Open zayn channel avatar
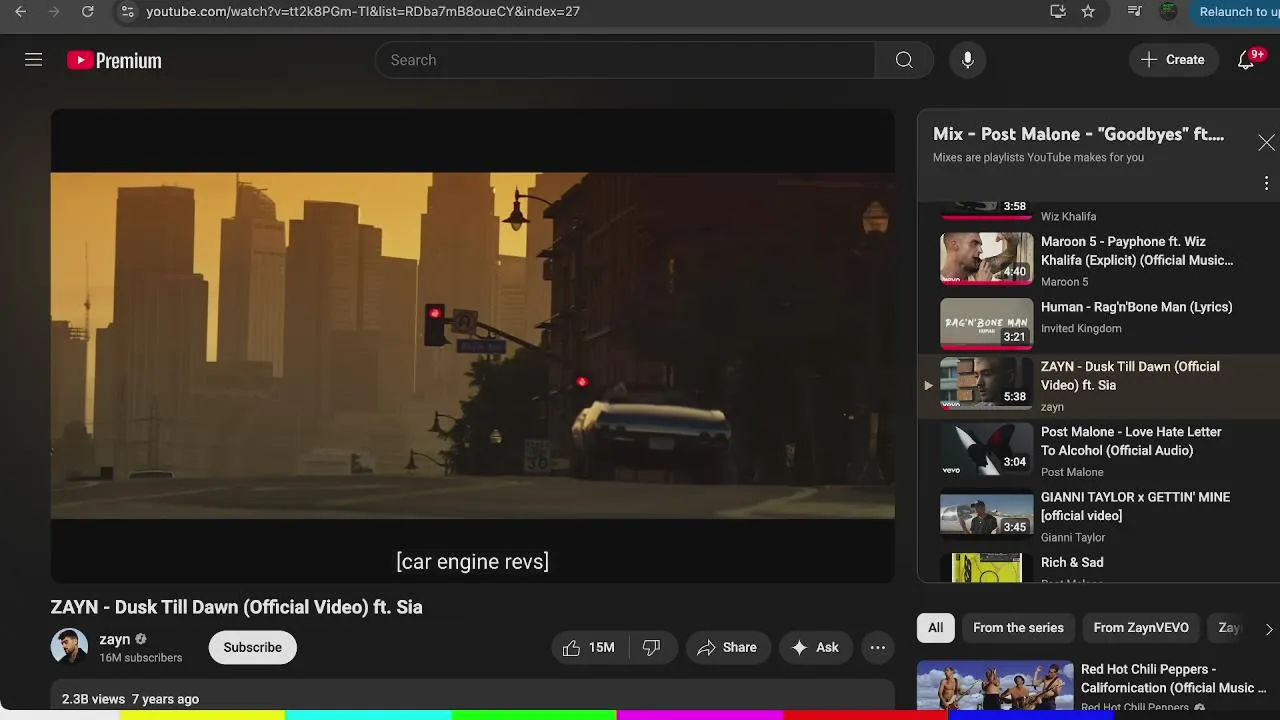1280x720 pixels. (69, 647)
